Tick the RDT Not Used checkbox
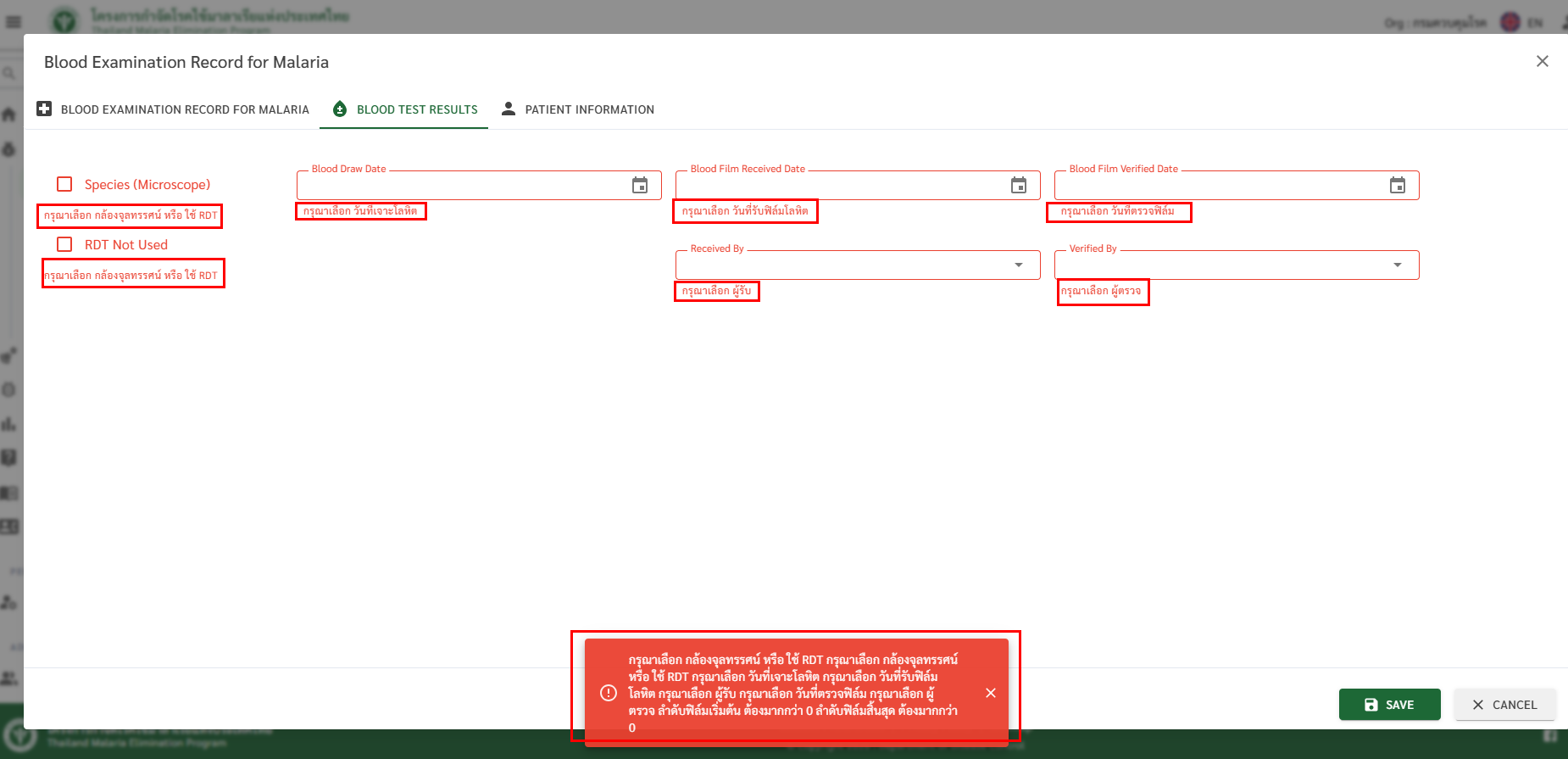The image size is (1568, 759). pos(64,244)
